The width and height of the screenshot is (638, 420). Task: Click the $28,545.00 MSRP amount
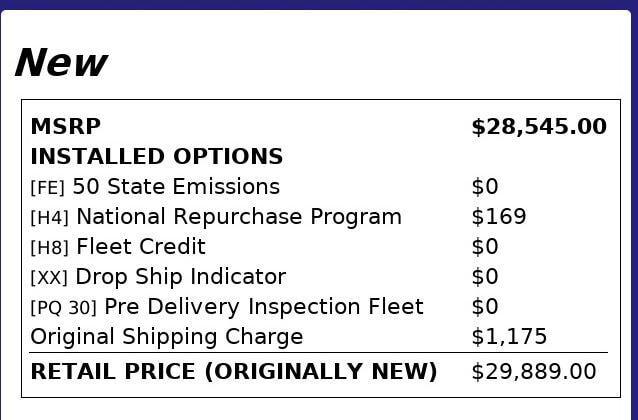tap(538, 127)
